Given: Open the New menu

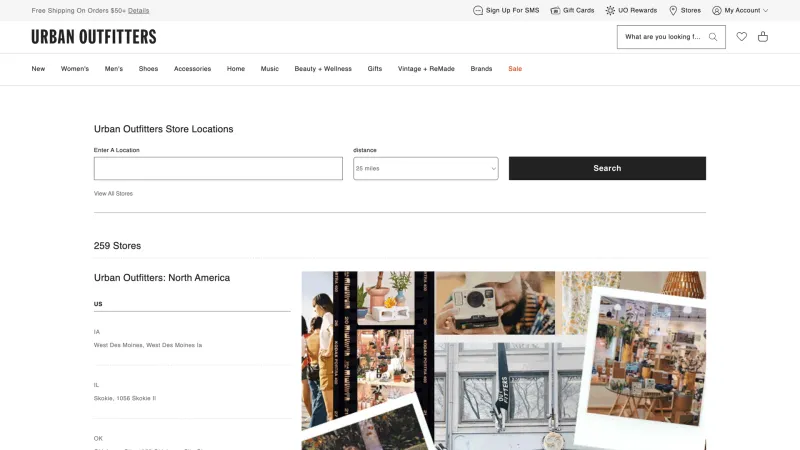Looking at the screenshot, I should click(38, 68).
